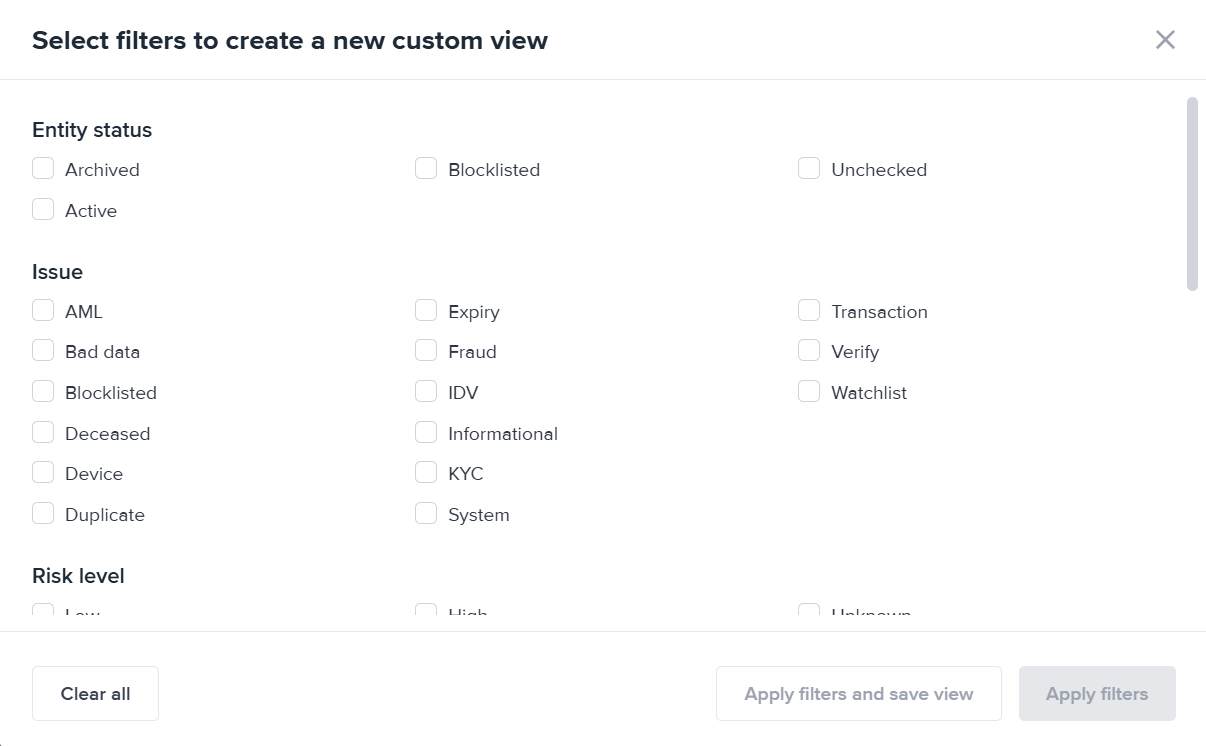The width and height of the screenshot is (1206, 746).
Task: Close the custom view filter dialog
Action: coord(1165,40)
